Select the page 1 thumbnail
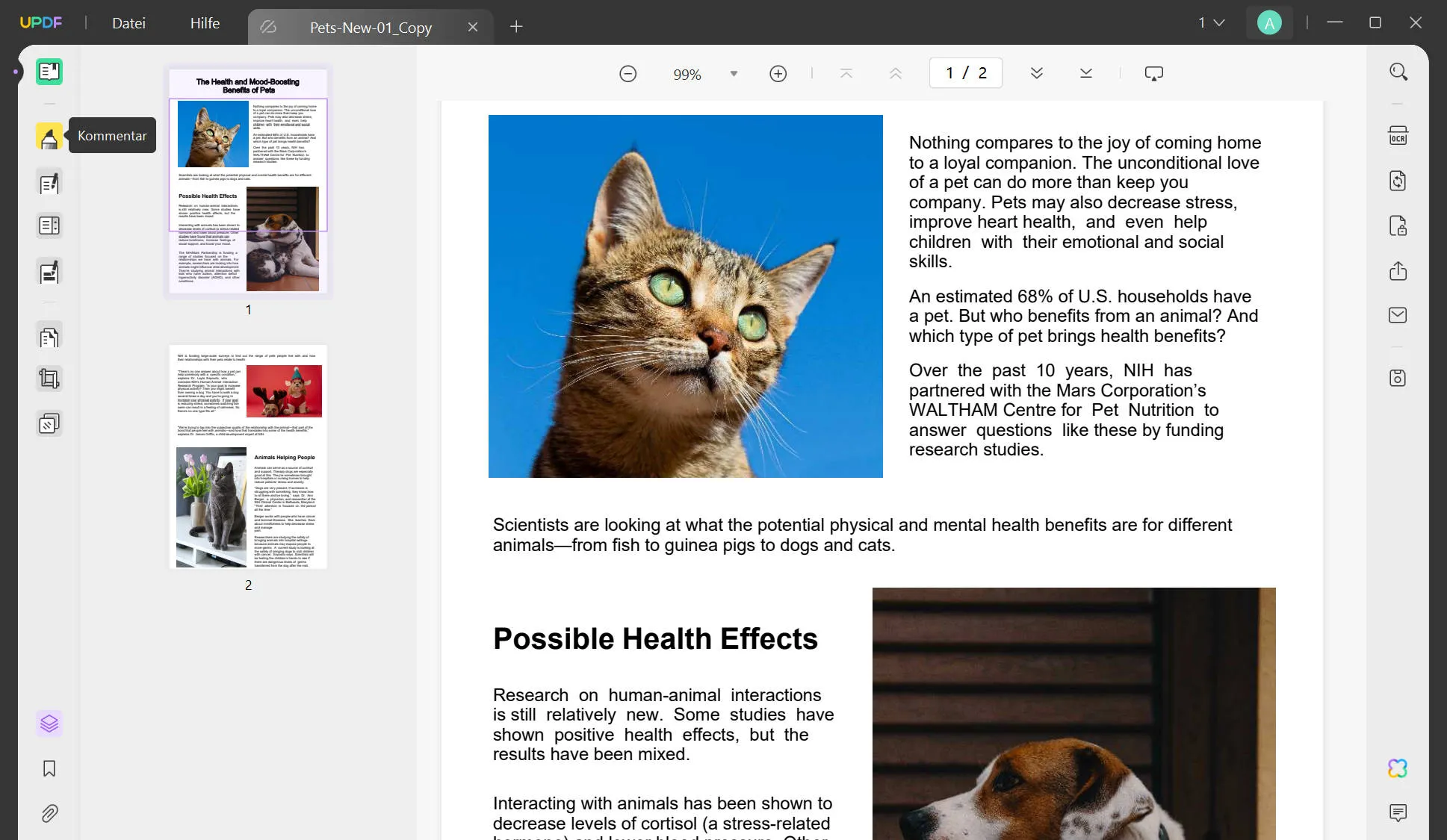The height and width of the screenshot is (840, 1447). [248, 181]
